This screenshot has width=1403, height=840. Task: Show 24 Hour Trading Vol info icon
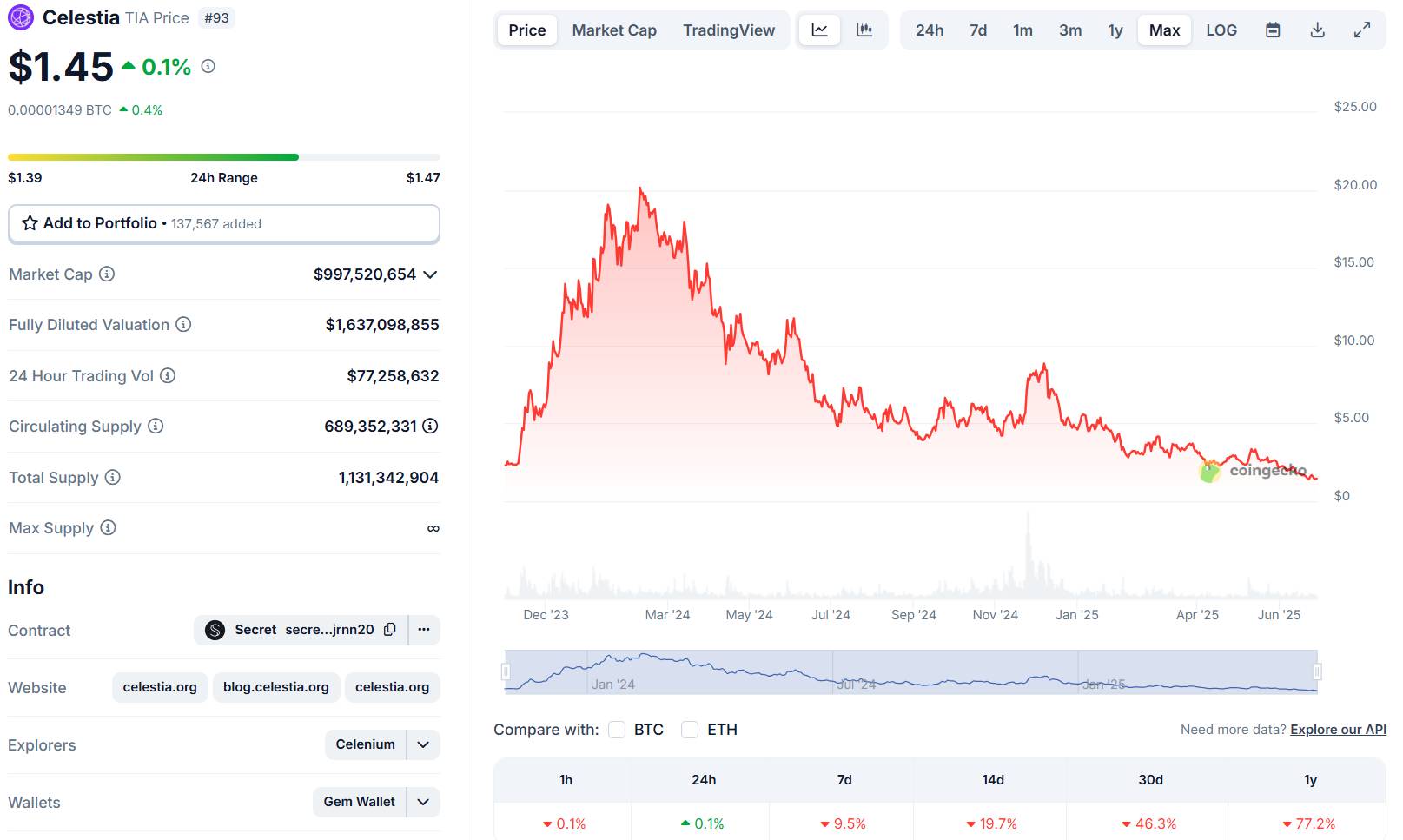coord(168,375)
